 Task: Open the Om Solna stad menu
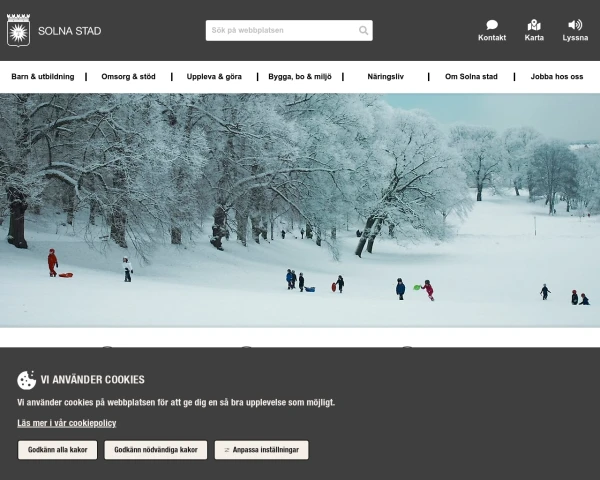pos(471,77)
